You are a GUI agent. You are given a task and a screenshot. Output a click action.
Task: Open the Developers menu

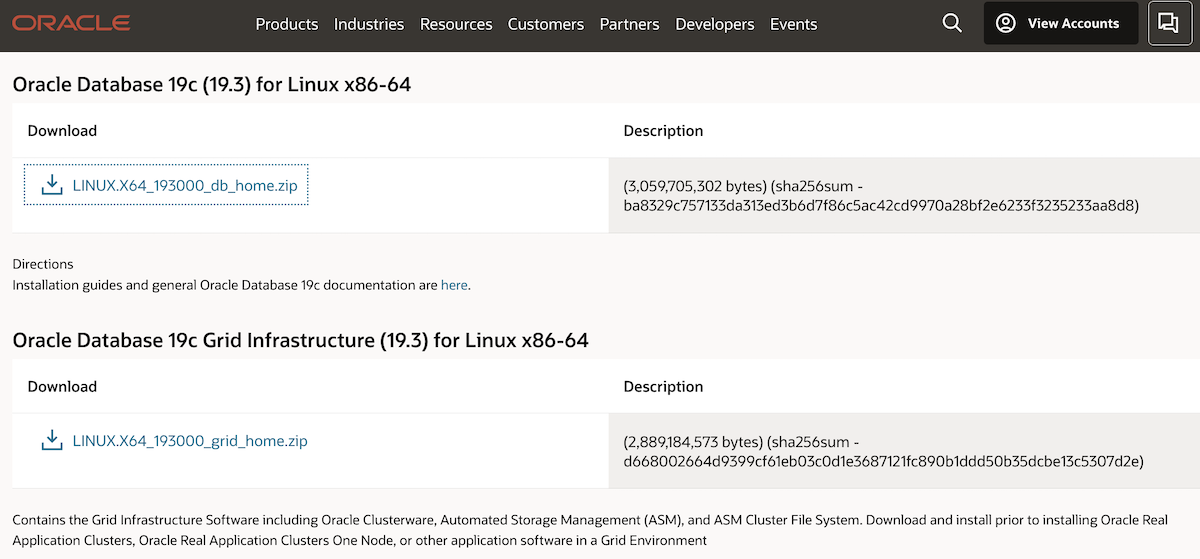coord(715,24)
